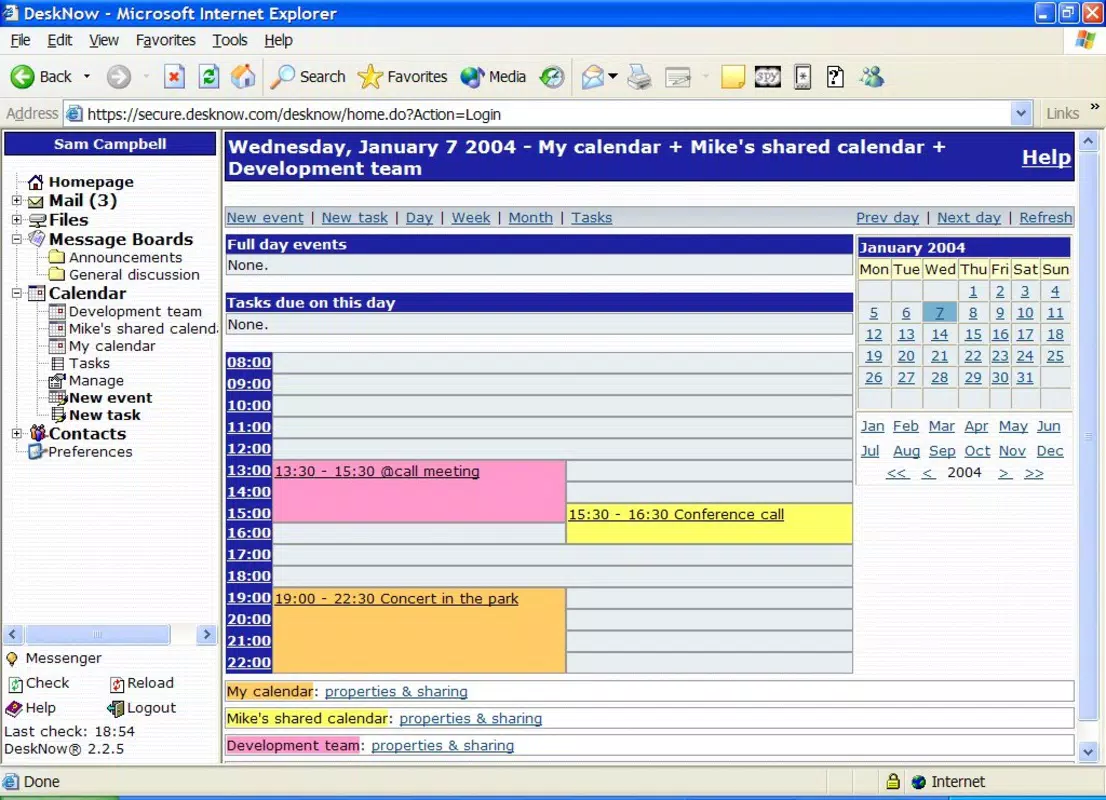Open the @call meeting event
This screenshot has height=800, width=1106.
[x=377, y=471]
